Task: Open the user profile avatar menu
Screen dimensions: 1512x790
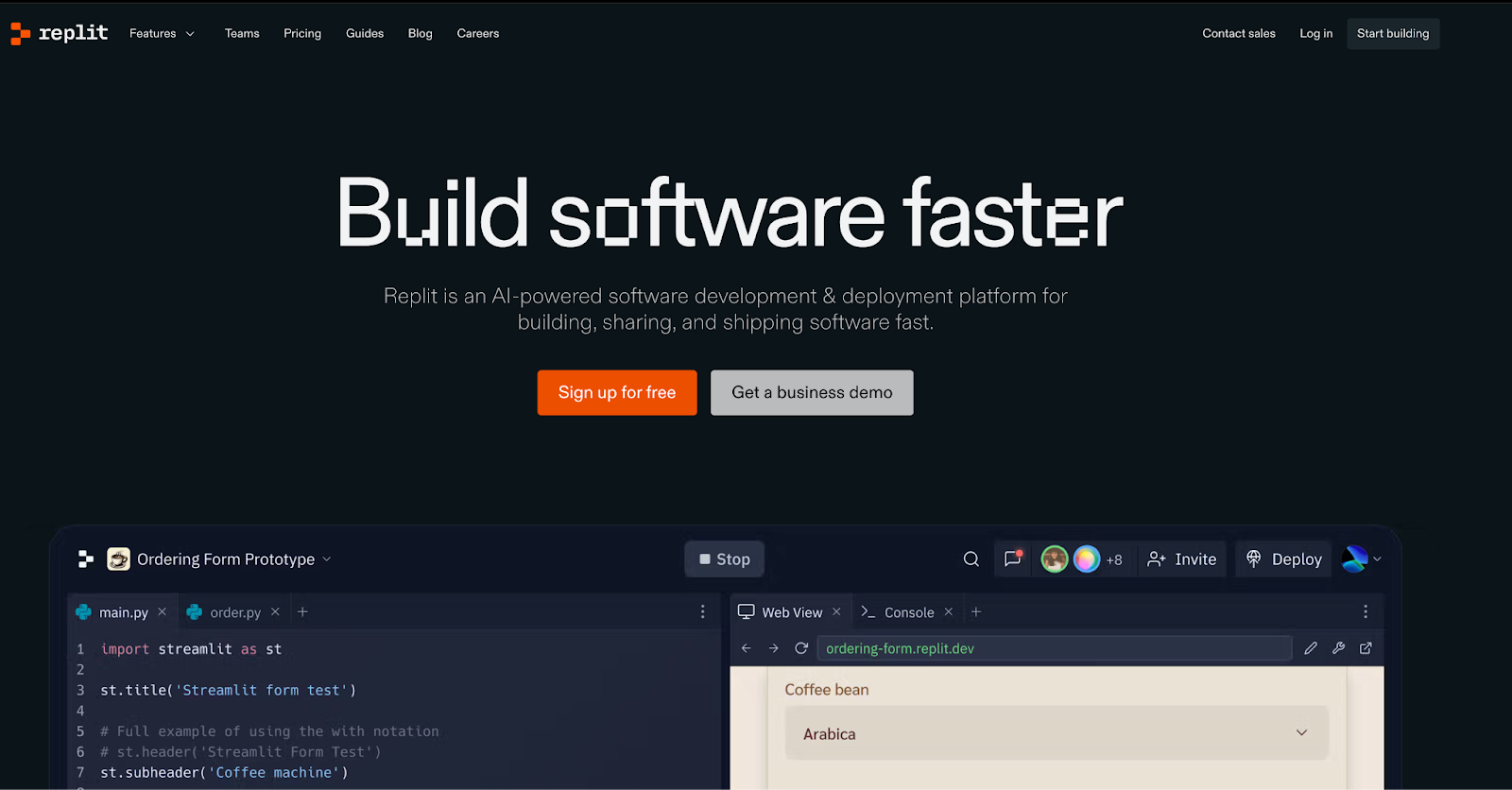Action: (x=1362, y=559)
